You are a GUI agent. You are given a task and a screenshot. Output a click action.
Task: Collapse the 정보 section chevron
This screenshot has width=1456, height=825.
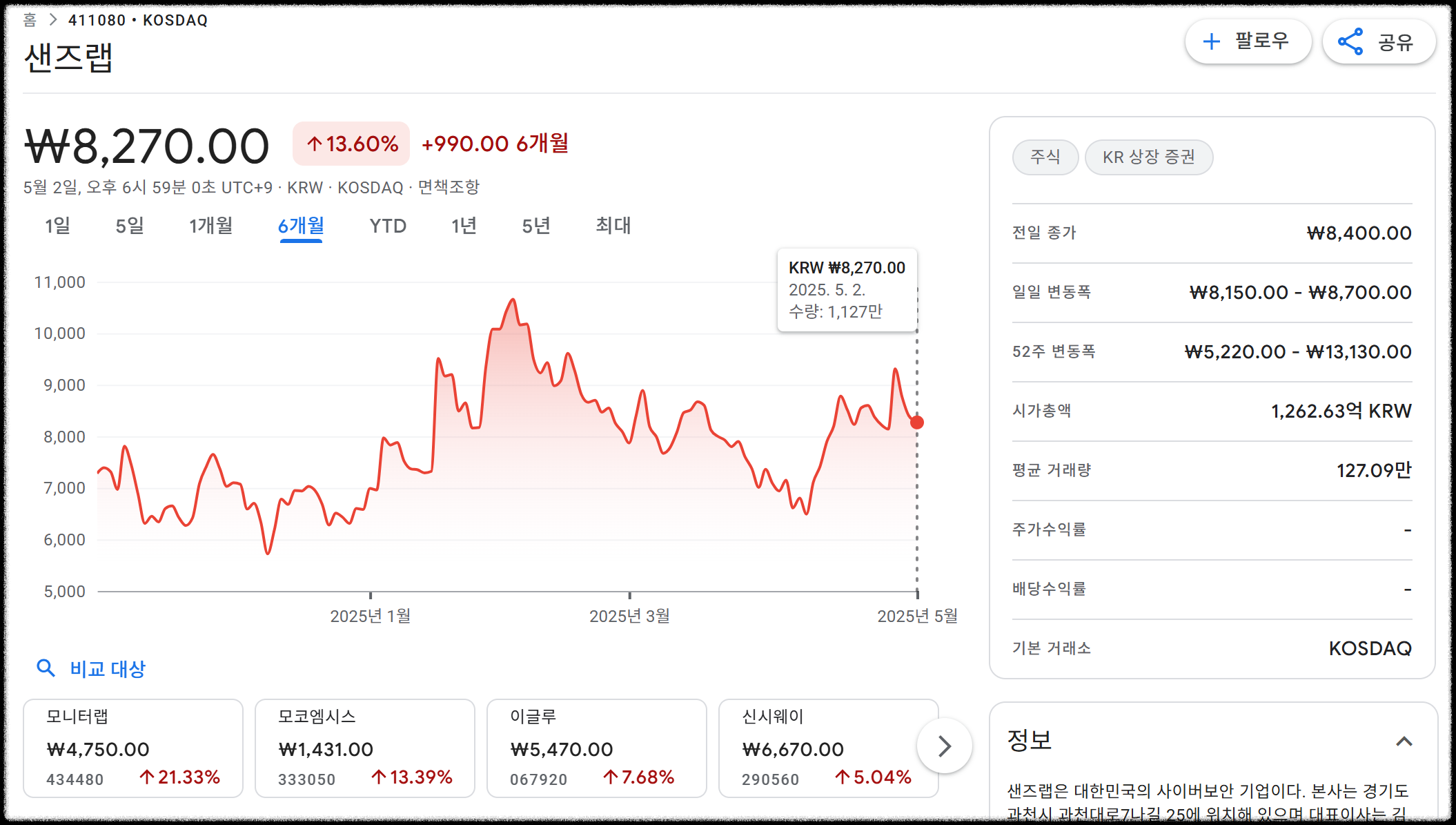[x=1404, y=741]
